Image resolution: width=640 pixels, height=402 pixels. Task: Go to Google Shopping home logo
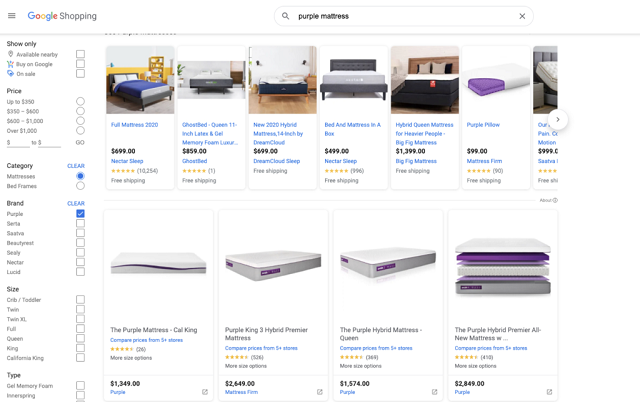click(61, 16)
